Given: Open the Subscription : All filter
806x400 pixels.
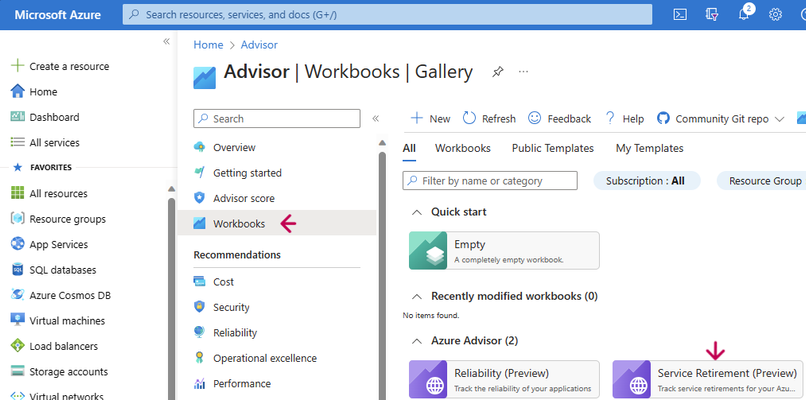Looking at the screenshot, I should tap(647, 181).
